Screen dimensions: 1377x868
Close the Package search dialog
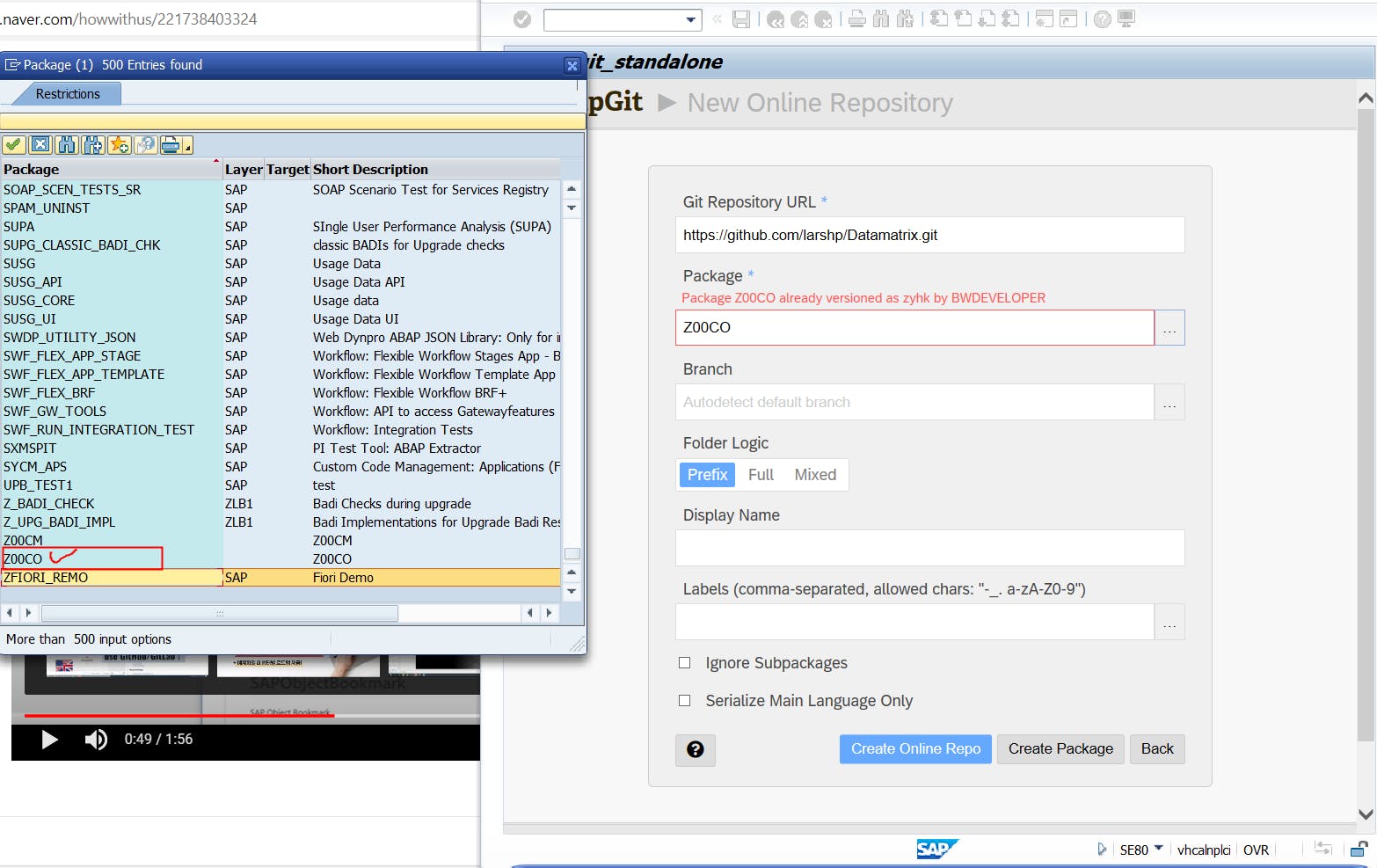tap(572, 65)
